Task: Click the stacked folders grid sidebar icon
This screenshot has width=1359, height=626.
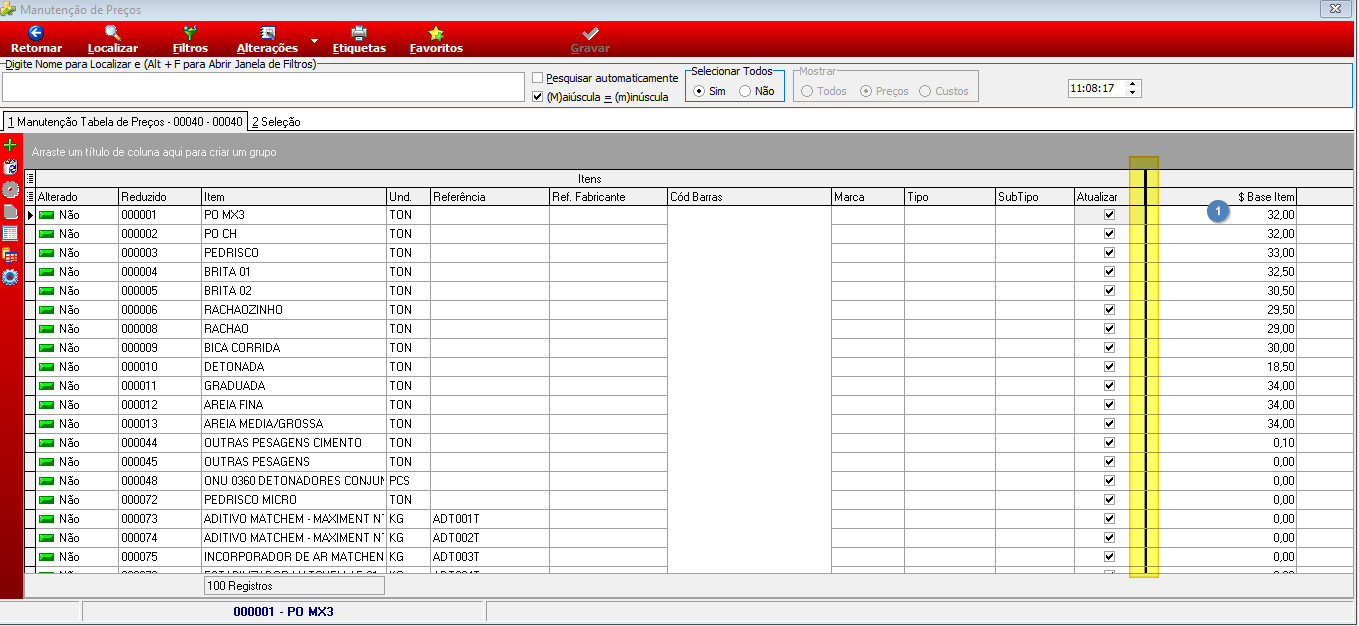Action: pos(11,255)
